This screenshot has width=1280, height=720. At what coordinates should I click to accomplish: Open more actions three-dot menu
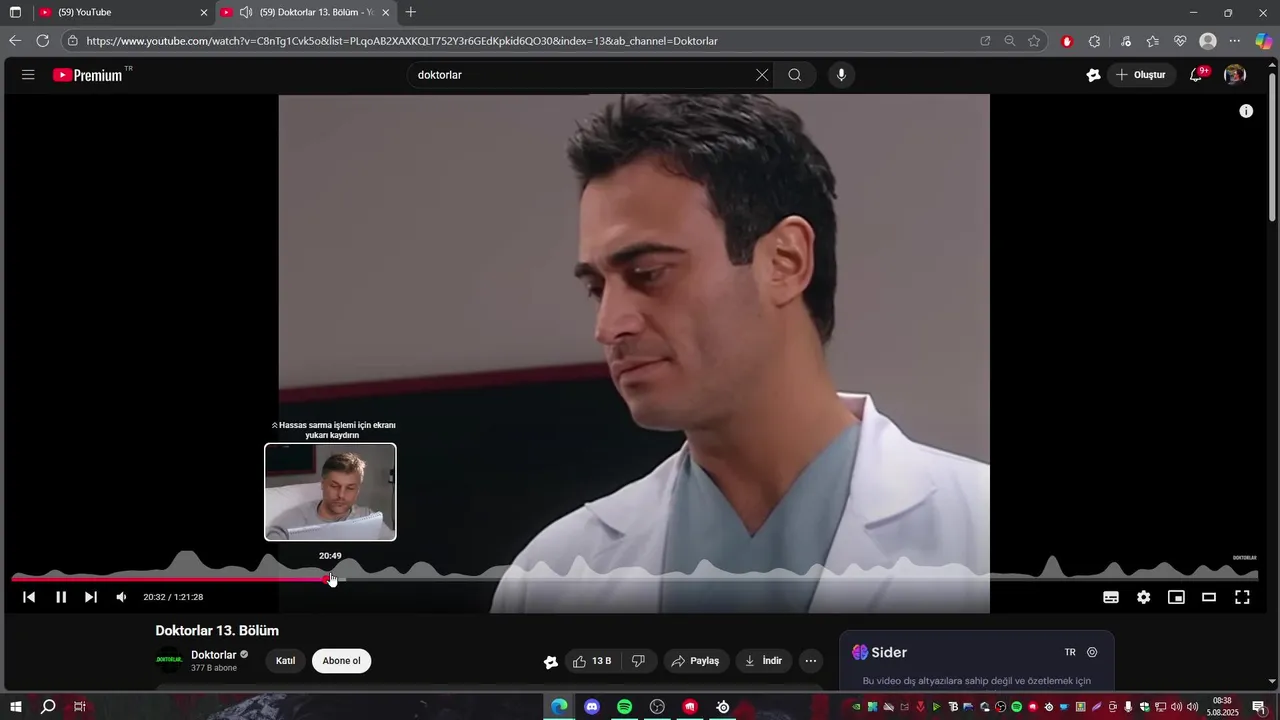tap(811, 661)
